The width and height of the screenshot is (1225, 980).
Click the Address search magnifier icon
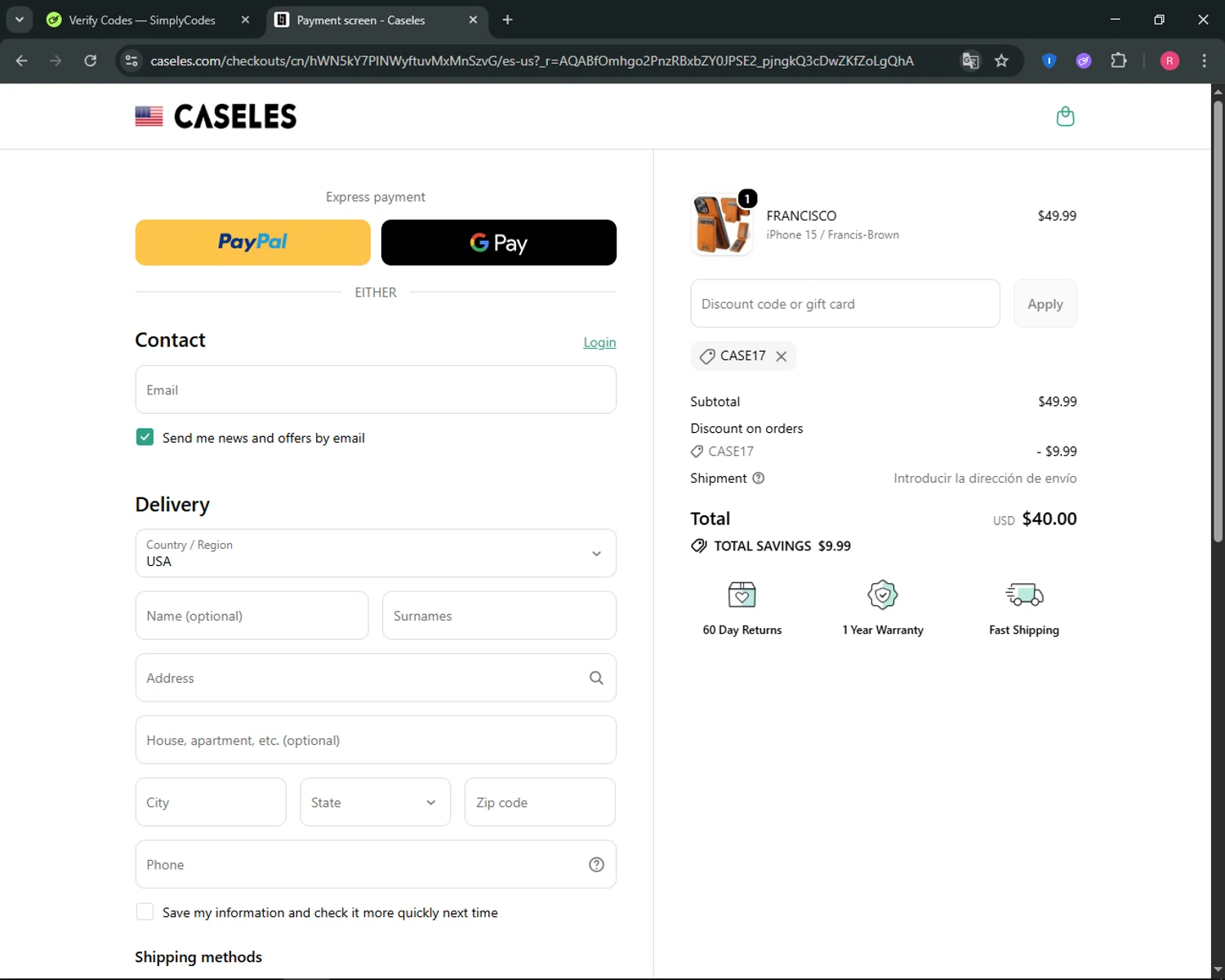click(596, 678)
